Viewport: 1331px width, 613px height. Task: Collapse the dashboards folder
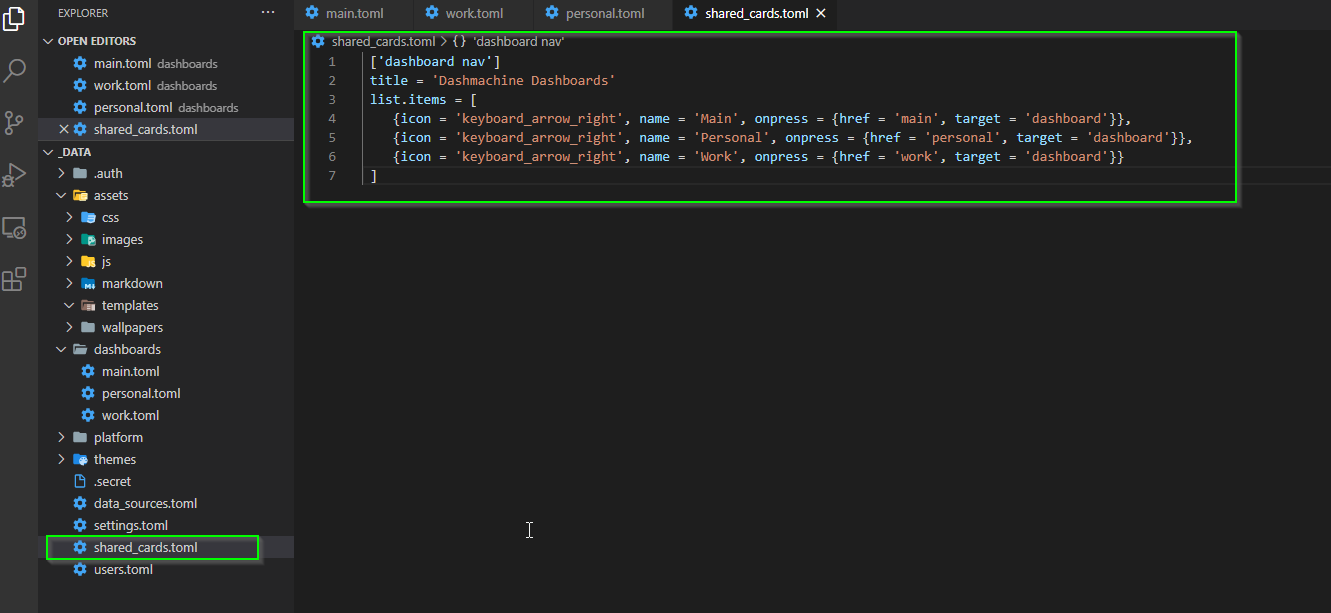coord(62,350)
